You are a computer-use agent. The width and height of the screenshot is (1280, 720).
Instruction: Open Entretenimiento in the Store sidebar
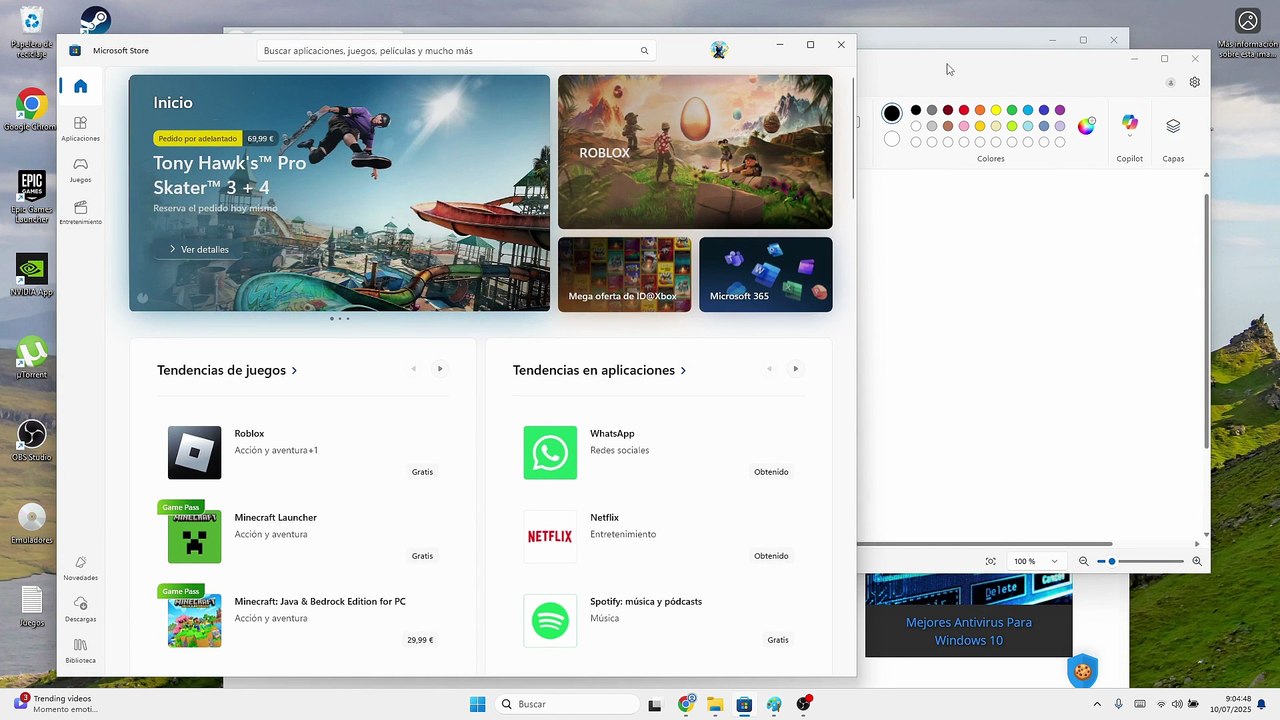pyautogui.click(x=80, y=212)
